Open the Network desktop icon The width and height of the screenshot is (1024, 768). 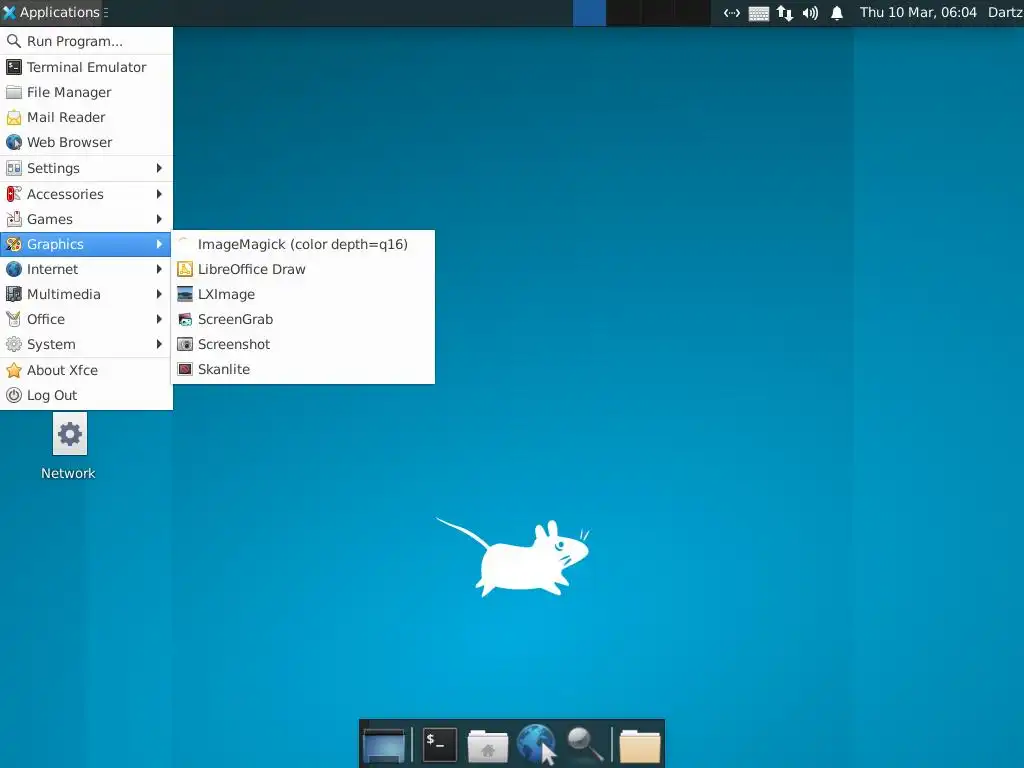click(x=69, y=447)
